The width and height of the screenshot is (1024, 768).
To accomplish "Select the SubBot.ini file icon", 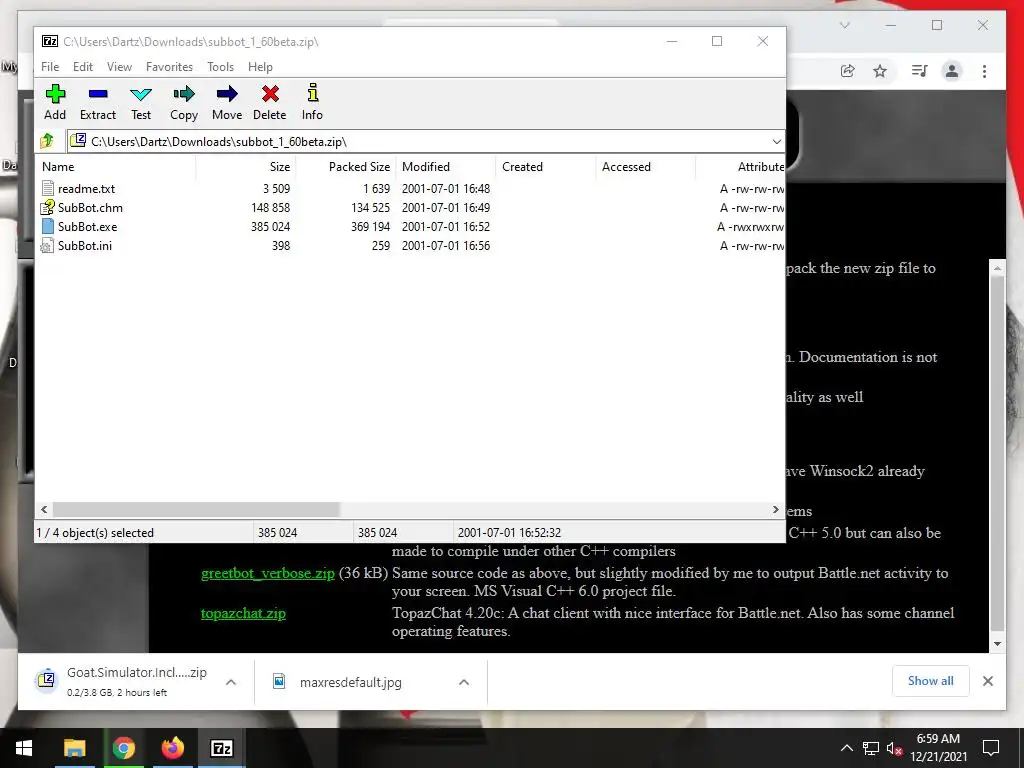I will click(47, 246).
